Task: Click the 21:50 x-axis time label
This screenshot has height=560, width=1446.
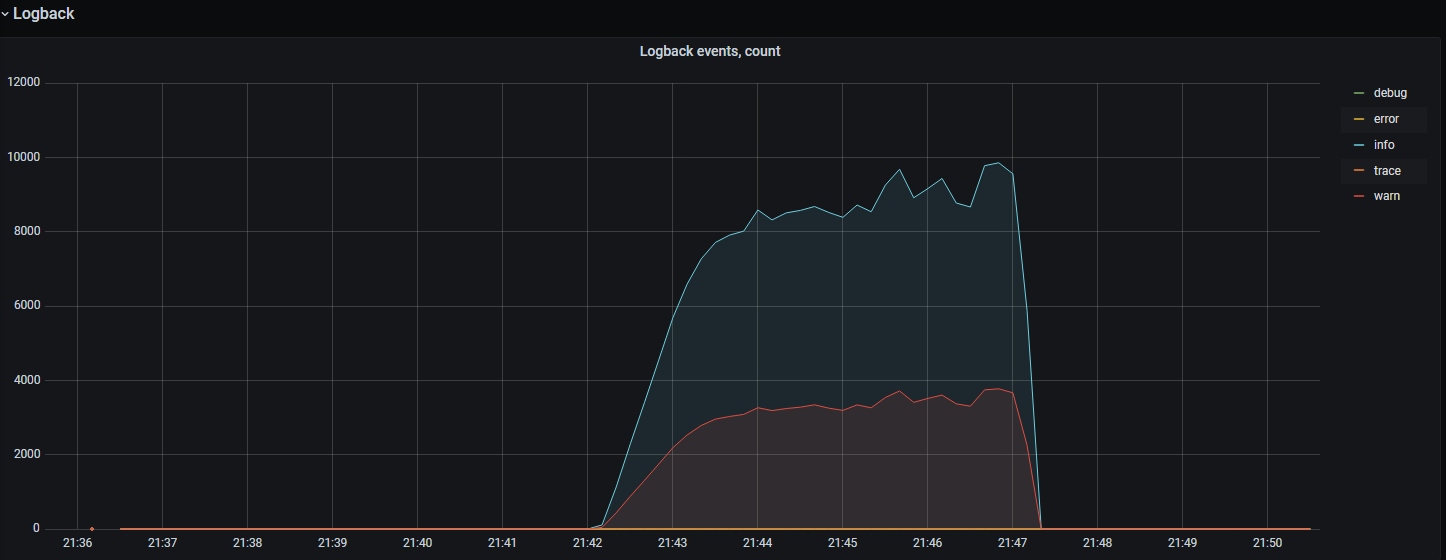Action: click(1267, 543)
